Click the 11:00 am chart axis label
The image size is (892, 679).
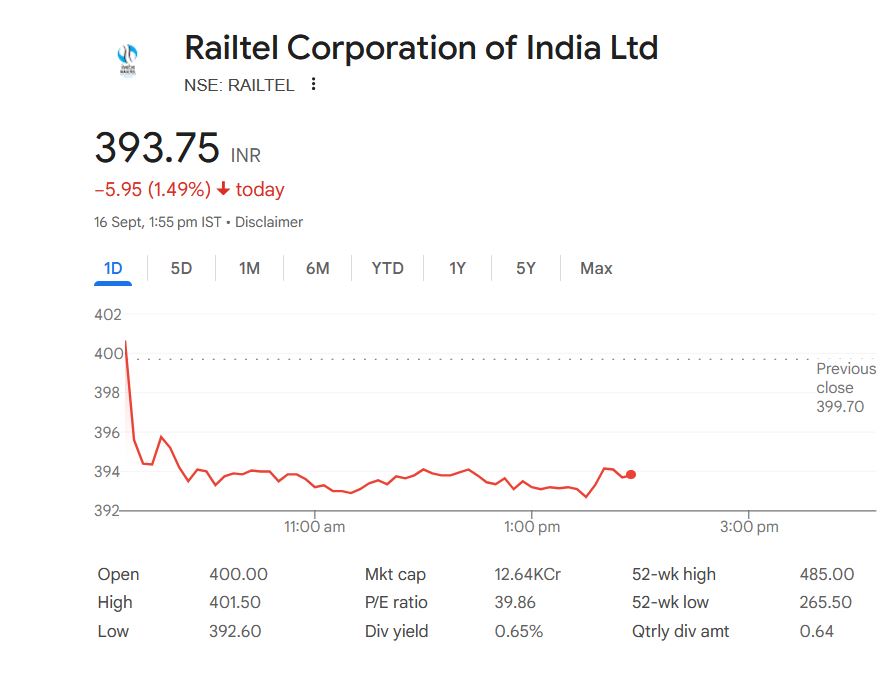(315, 527)
